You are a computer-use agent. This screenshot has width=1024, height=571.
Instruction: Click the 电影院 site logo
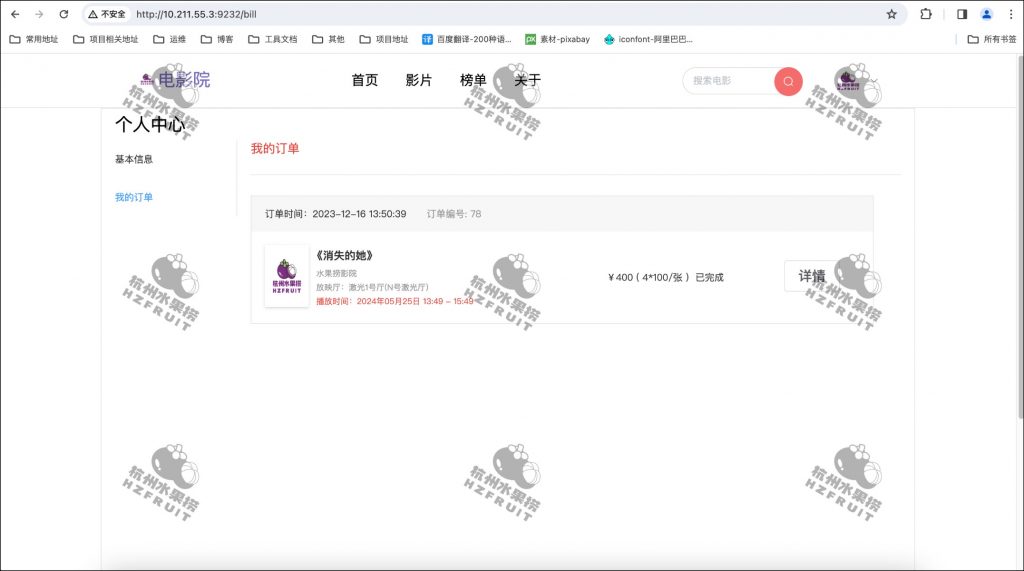tap(176, 80)
